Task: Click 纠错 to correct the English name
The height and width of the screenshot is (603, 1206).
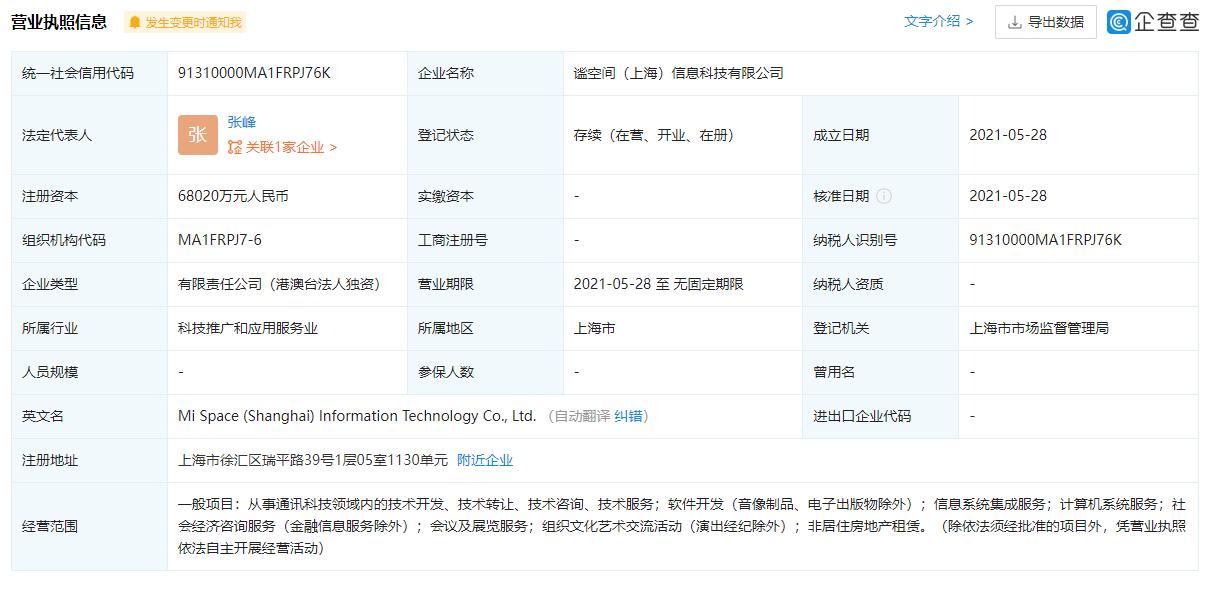Action: tap(628, 416)
